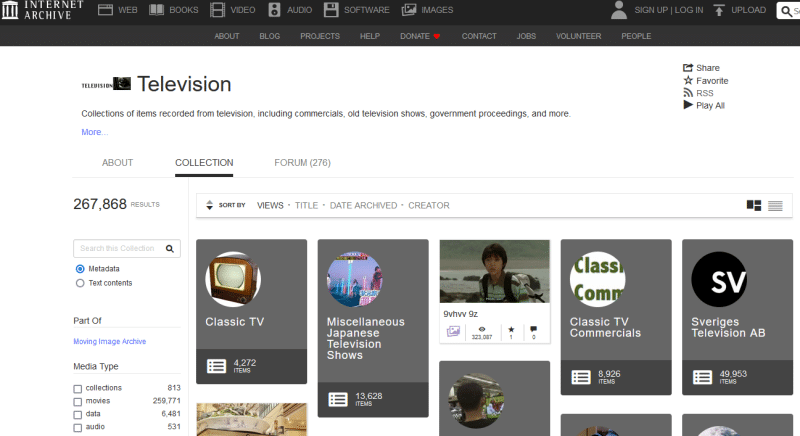Select the Metadata radio button

(x=80, y=269)
